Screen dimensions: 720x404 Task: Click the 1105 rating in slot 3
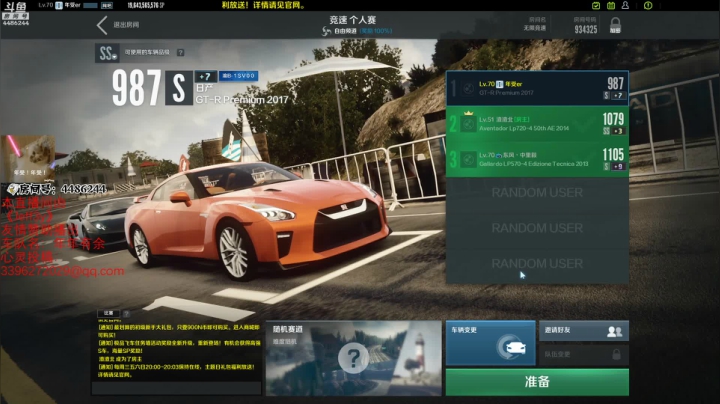pyautogui.click(x=613, y=155)
